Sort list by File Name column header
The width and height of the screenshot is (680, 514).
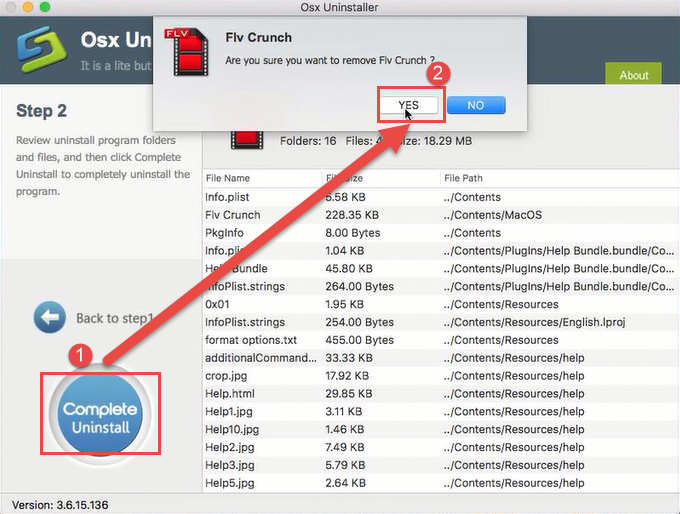(x=228, y=178)
